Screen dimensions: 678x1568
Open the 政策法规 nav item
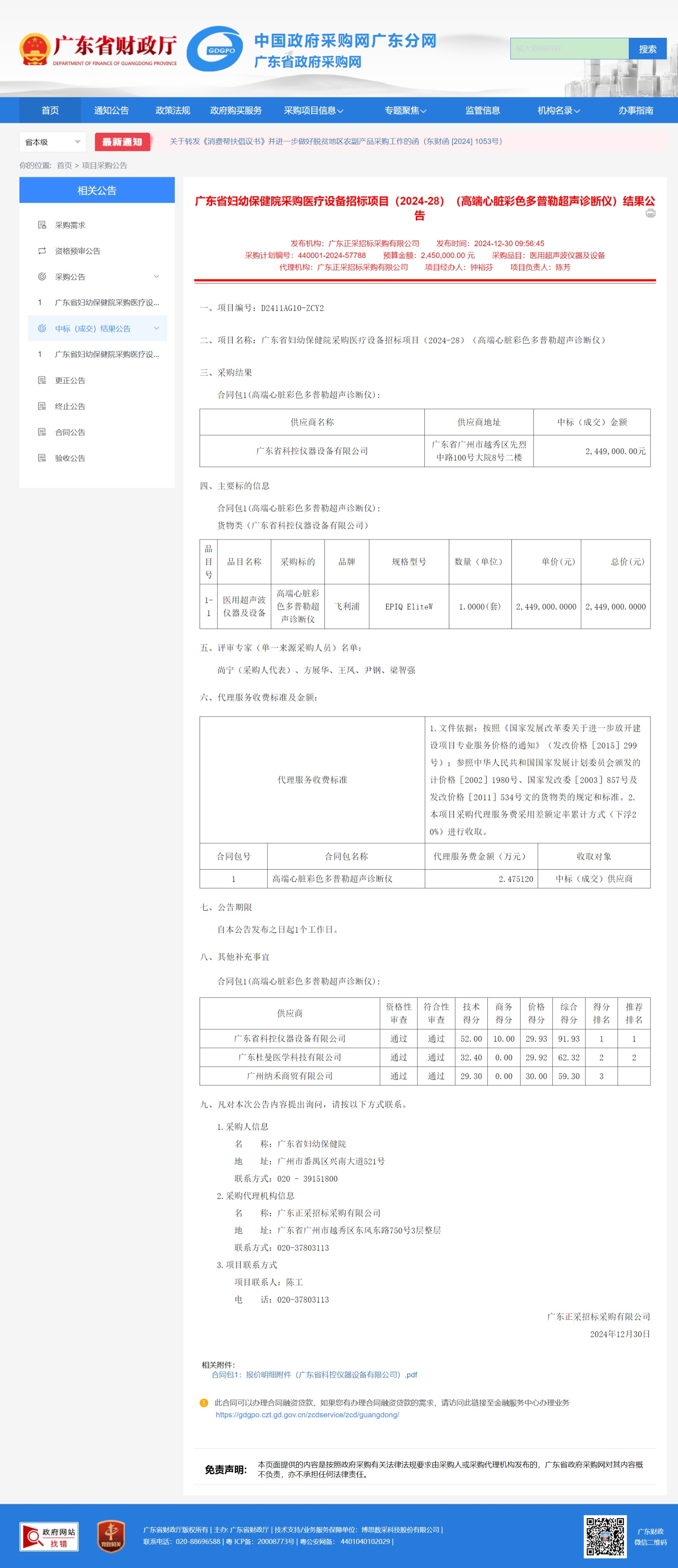173,110
